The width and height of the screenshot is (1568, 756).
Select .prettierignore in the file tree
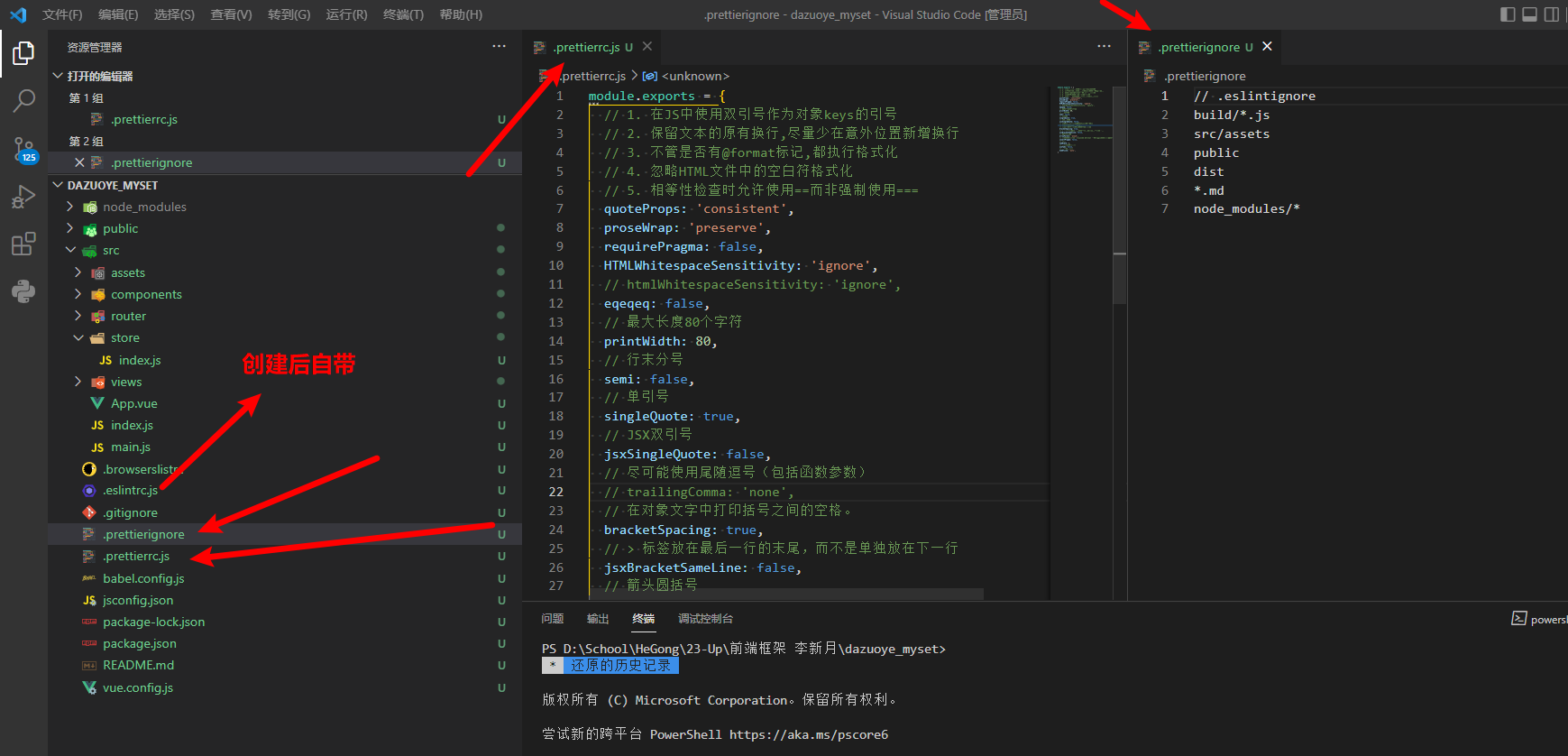(285, 534)
